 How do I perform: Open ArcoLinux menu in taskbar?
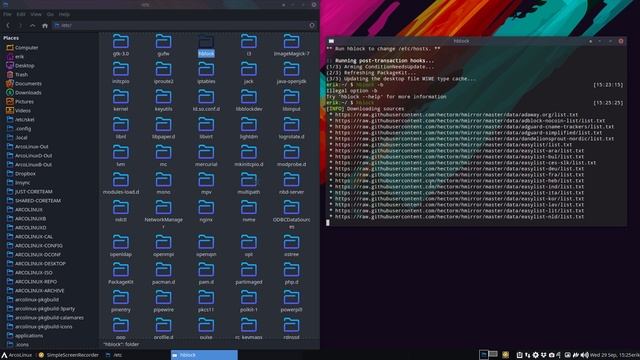(x=17, y=355)
